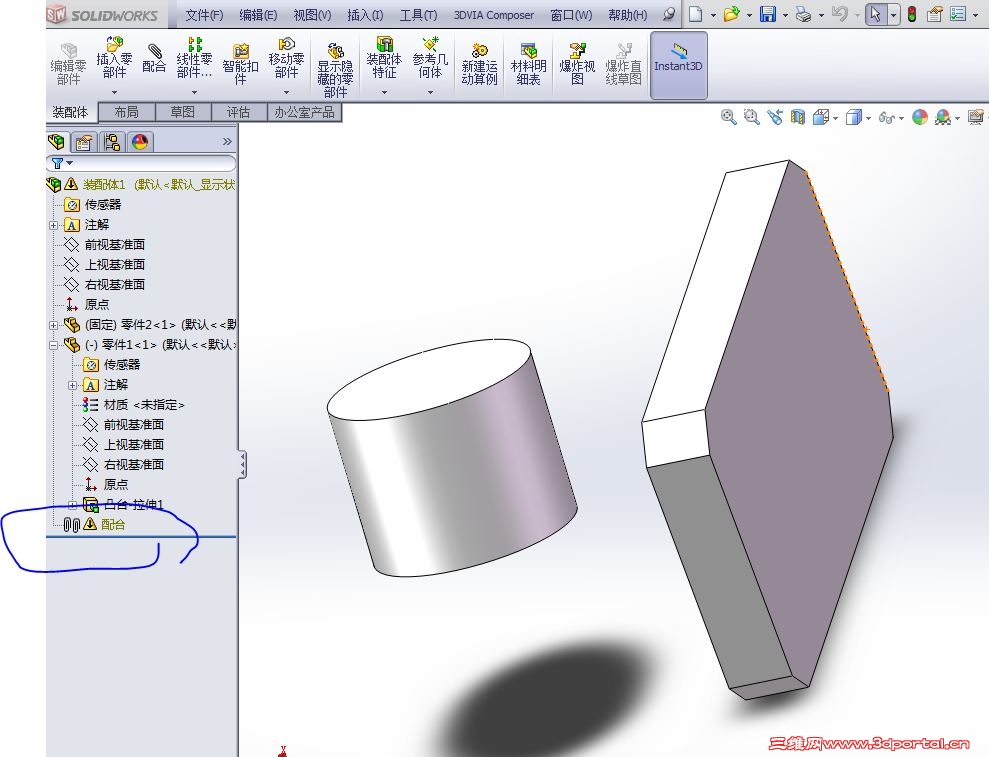Click the Print icon

[x=804, y=14]
